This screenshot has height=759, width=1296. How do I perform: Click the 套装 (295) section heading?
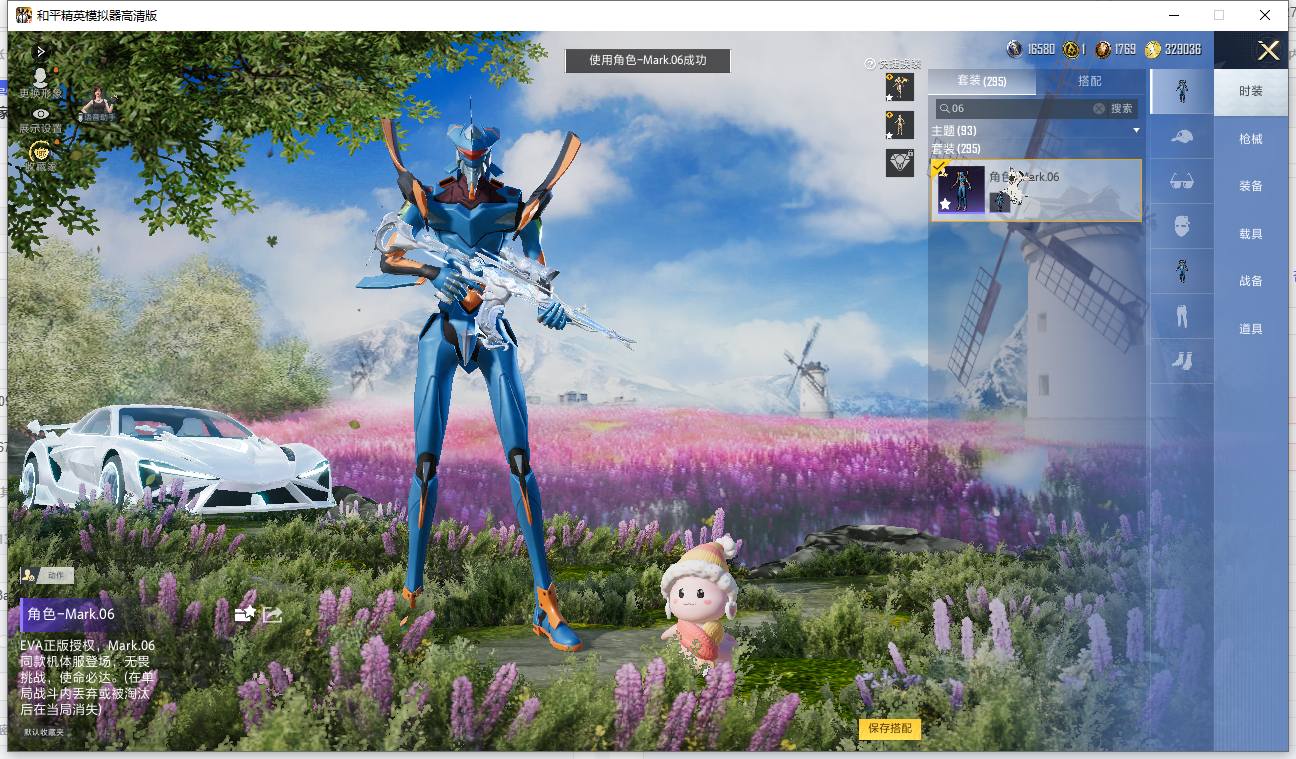(956, 149)
